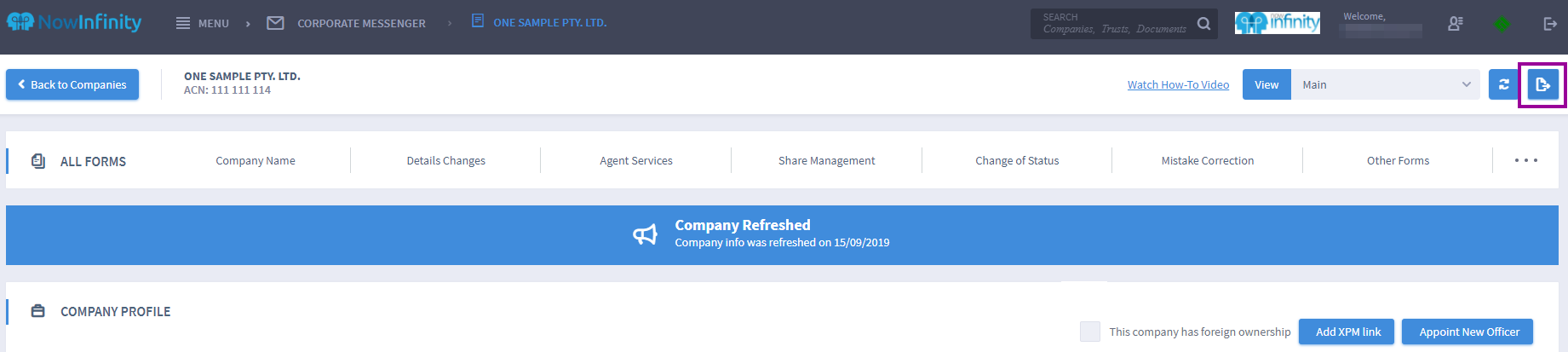1568x352 pixels.
Task: Click the search magnifier icon
Action: tap(1203, 24)
